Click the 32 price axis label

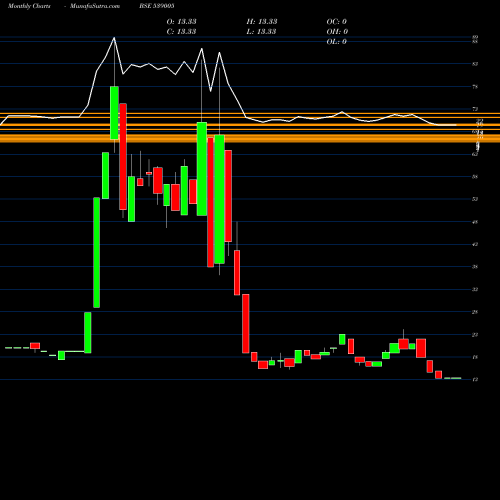(x=475, y=289)
